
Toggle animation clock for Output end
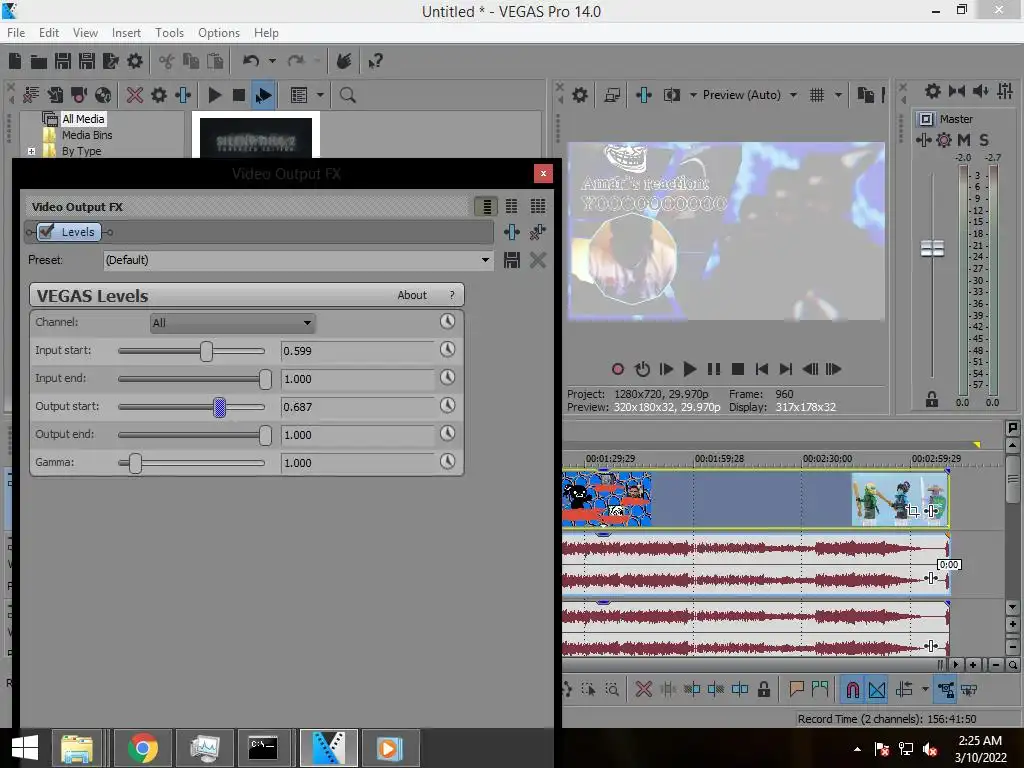(x=447, y=434)
